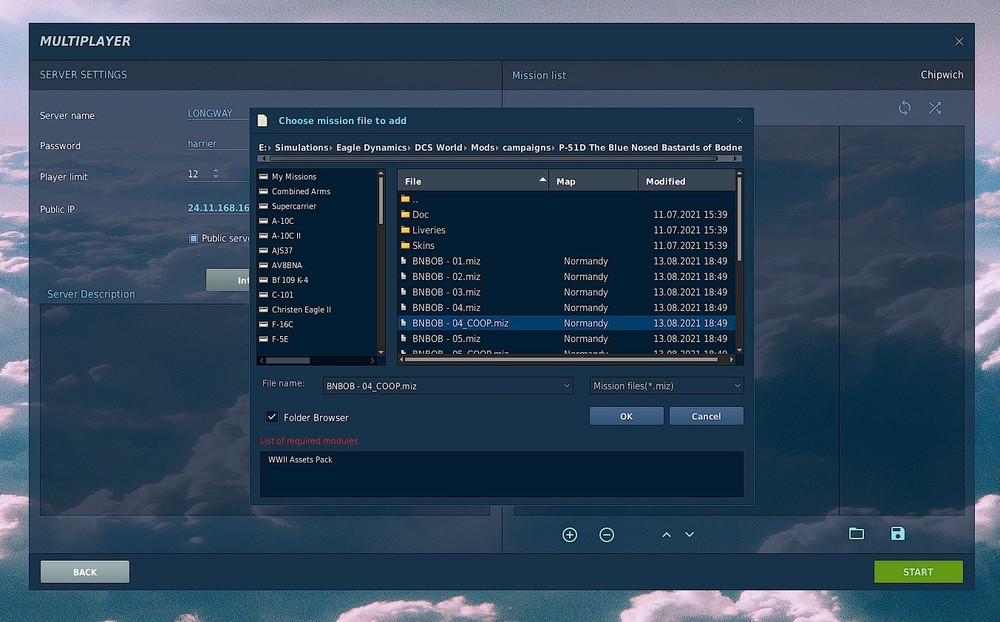The image size is (1000, 622).
Task: Select BNBOB - 04_COOP.miz file
Action: coord(566,323)
